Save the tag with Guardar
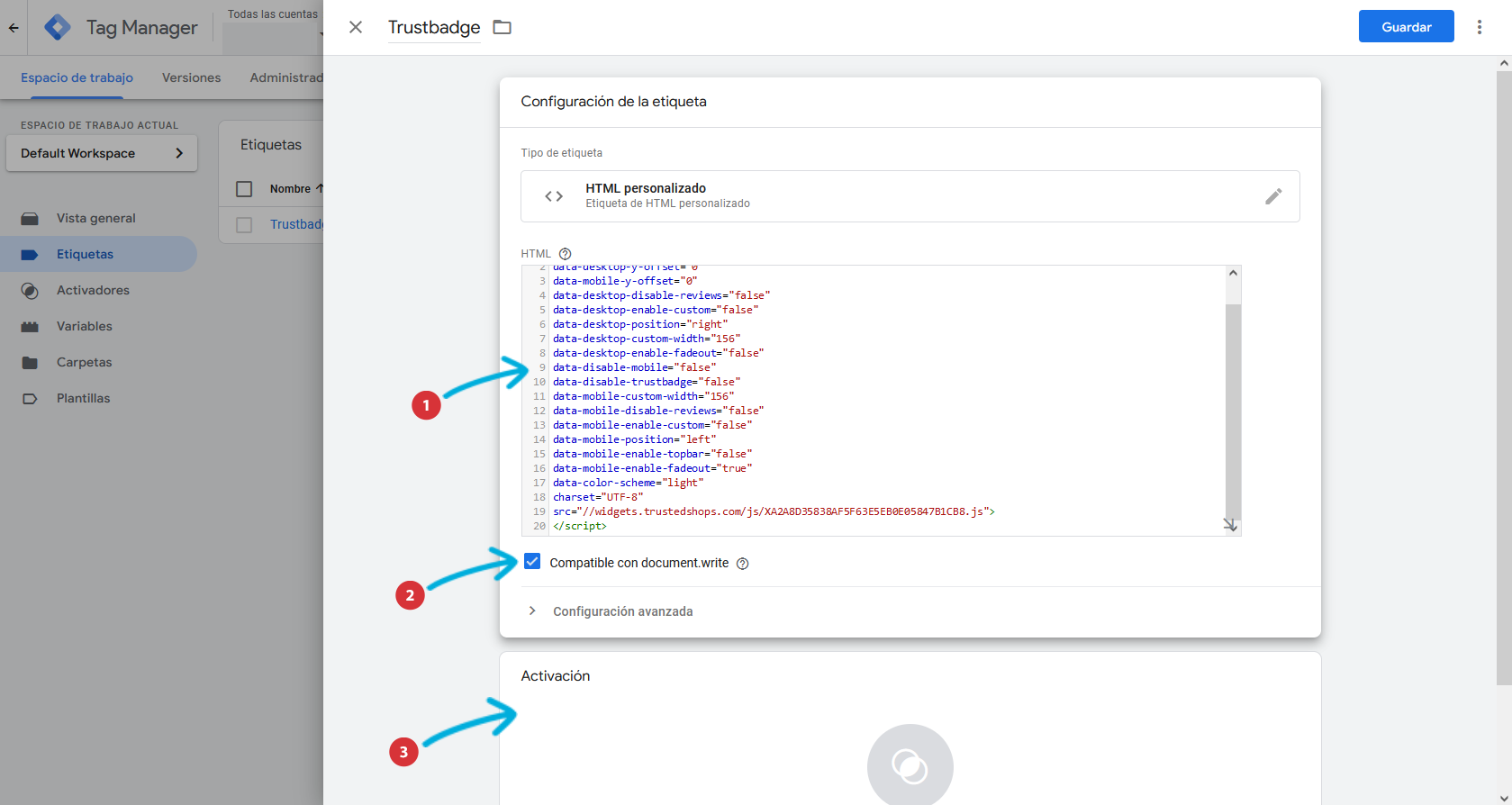1512x805 pixels. click(x=1406, y=26)
